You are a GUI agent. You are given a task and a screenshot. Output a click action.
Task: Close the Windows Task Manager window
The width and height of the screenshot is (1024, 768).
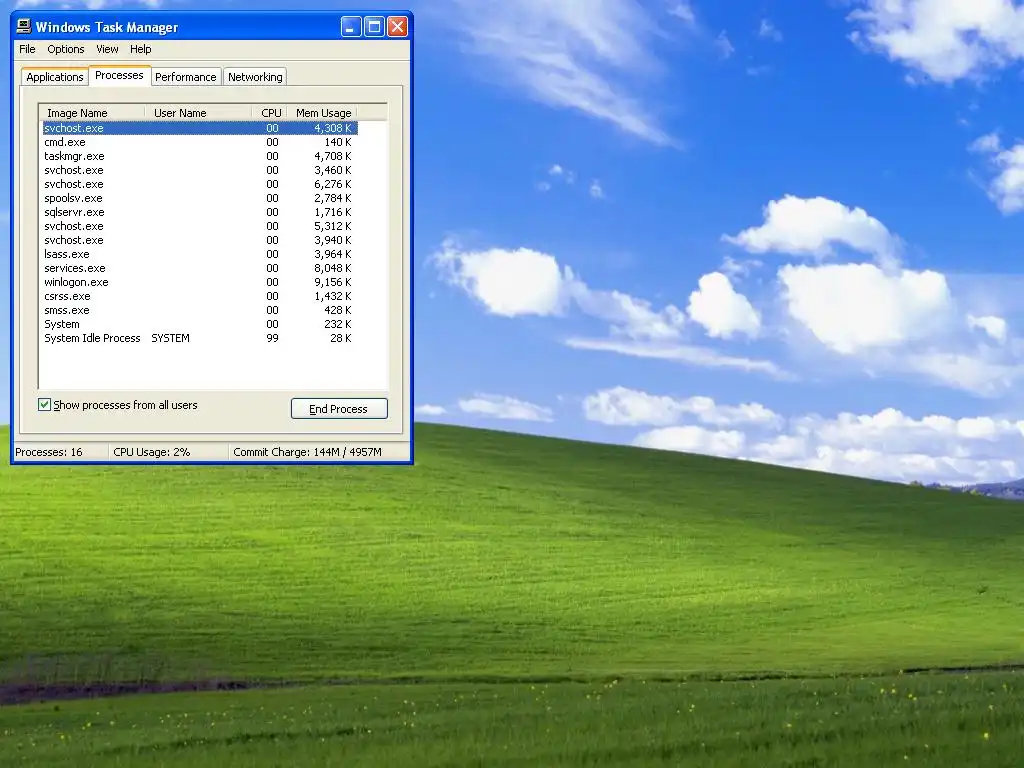[x=398, y=27]
